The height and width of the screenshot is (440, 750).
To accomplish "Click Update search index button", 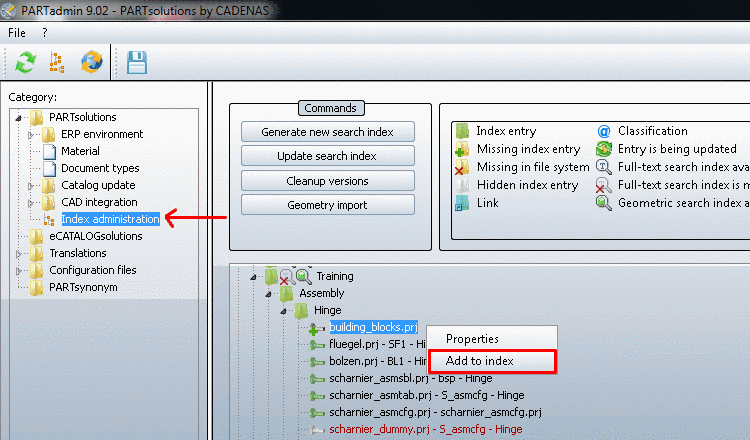I will click(328, 156).
